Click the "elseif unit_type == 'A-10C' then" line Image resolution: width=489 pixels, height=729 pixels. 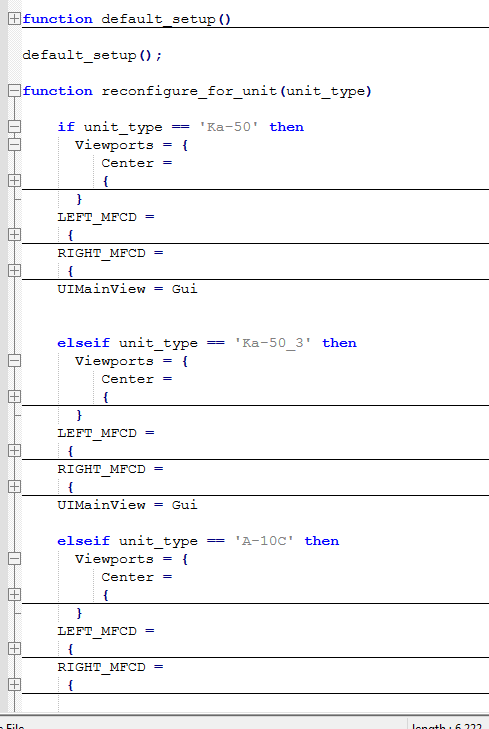click(x=198, y=541)
